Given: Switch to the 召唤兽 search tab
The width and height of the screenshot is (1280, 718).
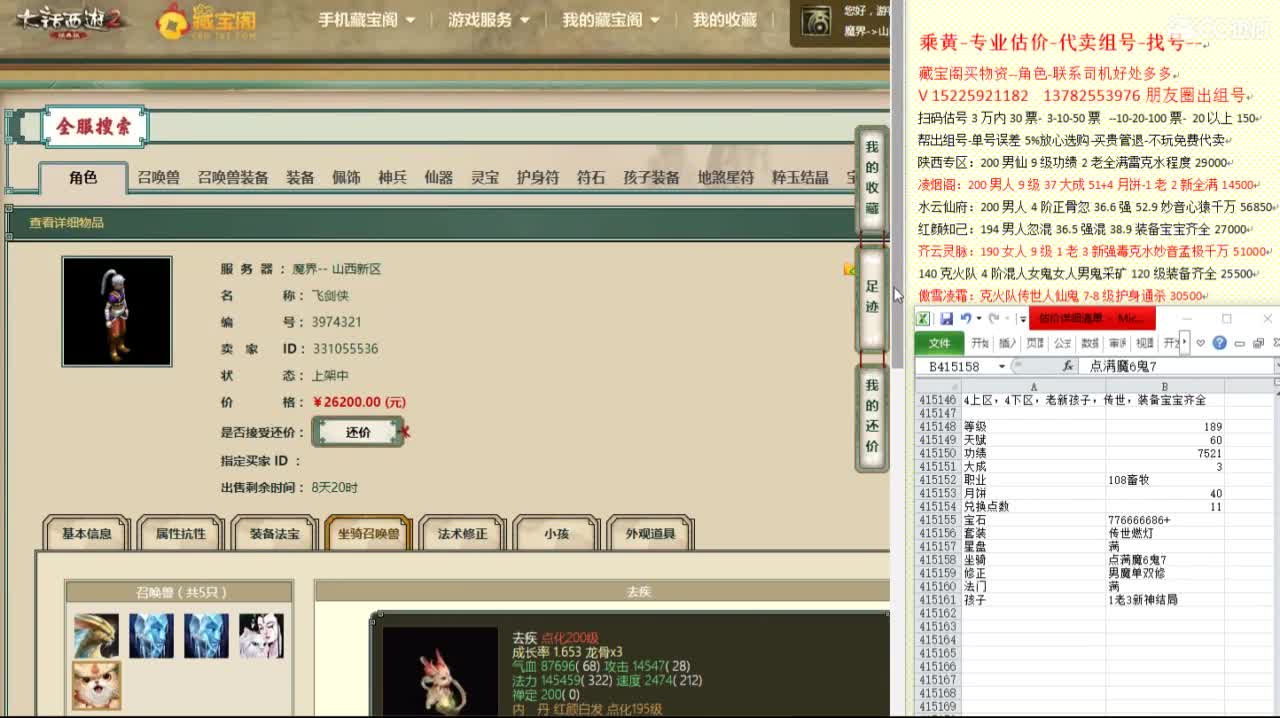Looking at the screenshot, I should pos(158,177).
